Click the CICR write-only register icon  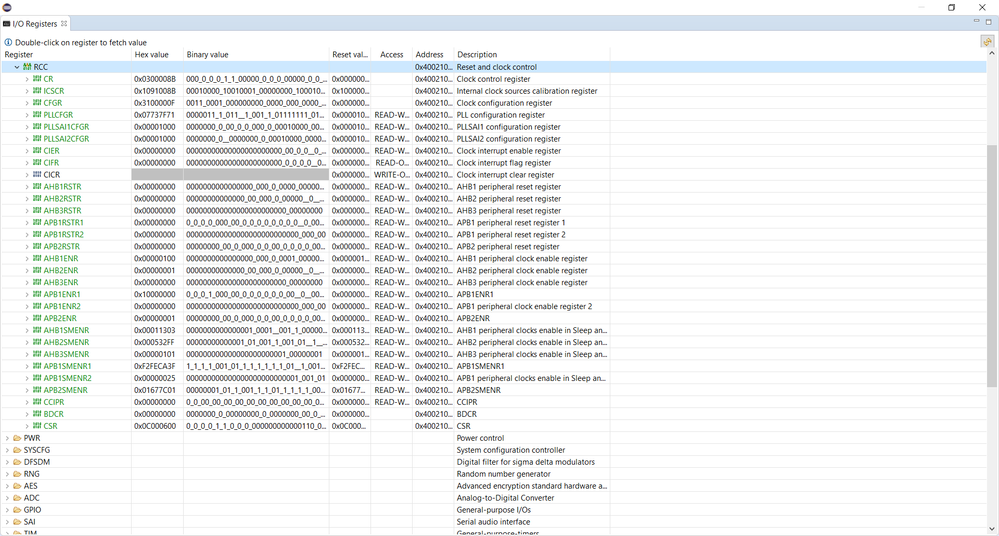click(37, 175)
